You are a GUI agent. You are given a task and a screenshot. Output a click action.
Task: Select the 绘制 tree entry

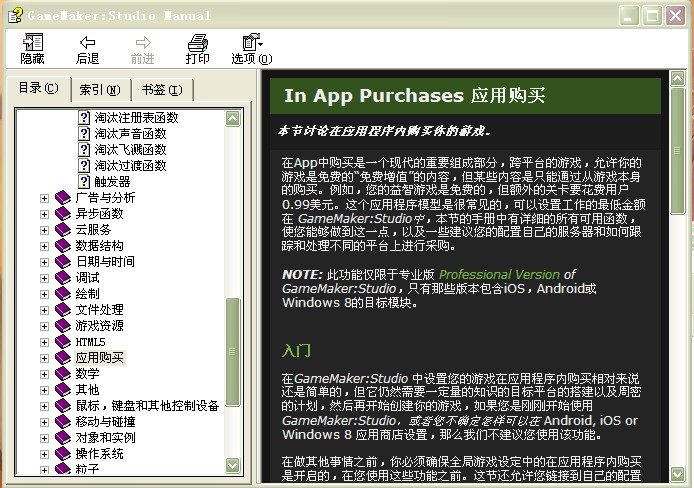pyautogui.click(x=88, y=294)
